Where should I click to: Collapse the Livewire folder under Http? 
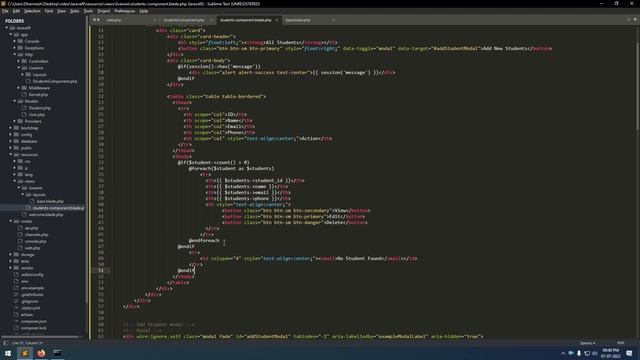(x=19, y=68)
